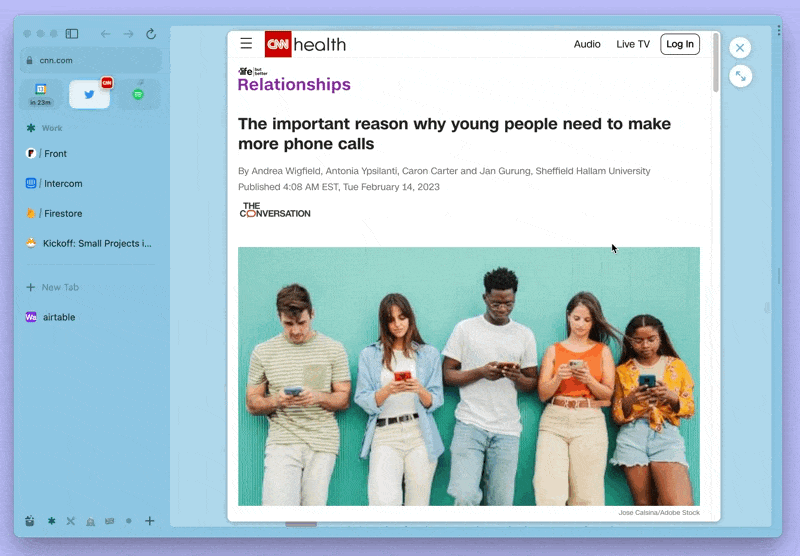Open the Kickoff: Small Projects tab
The image size is (800, 556).
point(90,243)
